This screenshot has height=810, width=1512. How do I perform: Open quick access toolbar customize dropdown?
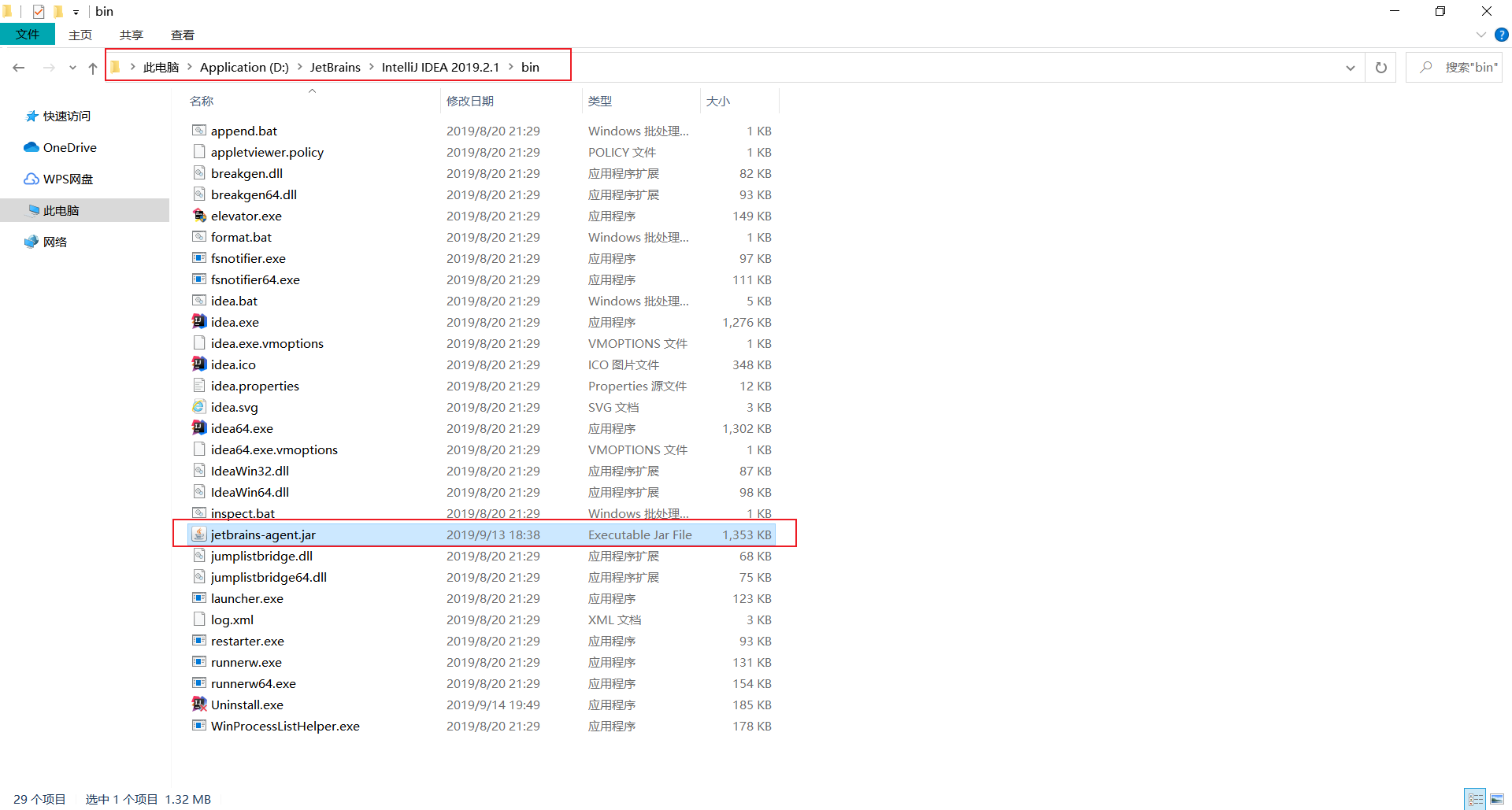pos(76,12)
